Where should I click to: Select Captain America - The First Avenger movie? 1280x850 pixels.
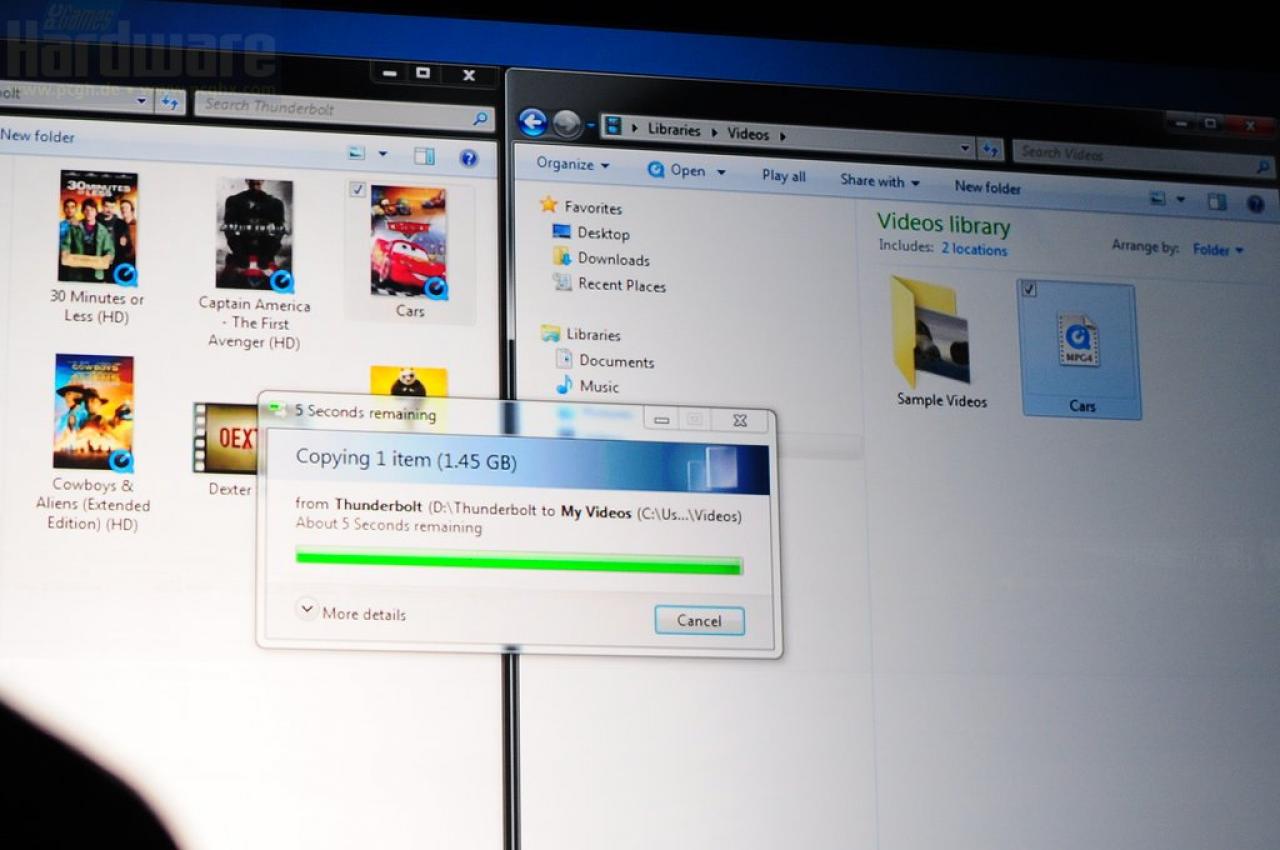point(254,265)
